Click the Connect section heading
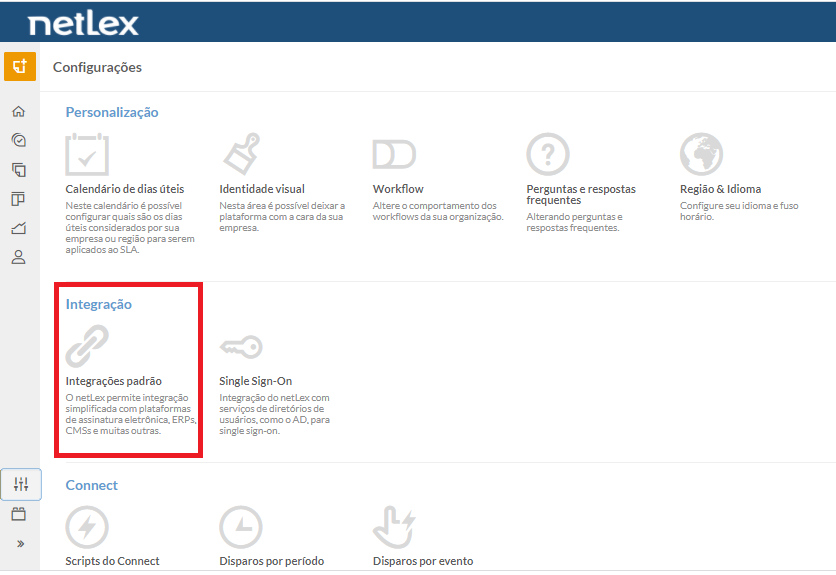The width and height of the screenshot is (836, 575). coord(91,485)
